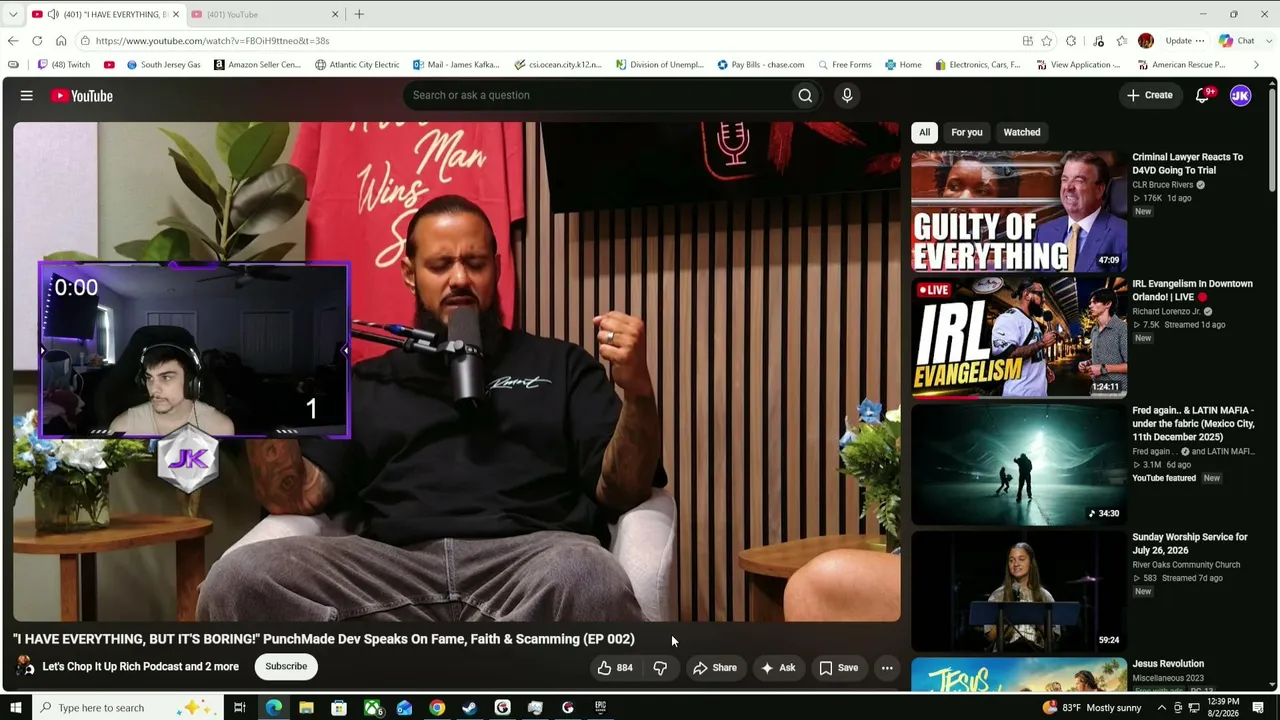Start voice search with the microphone icon
Screen dimensions: 1280x720
847,95
